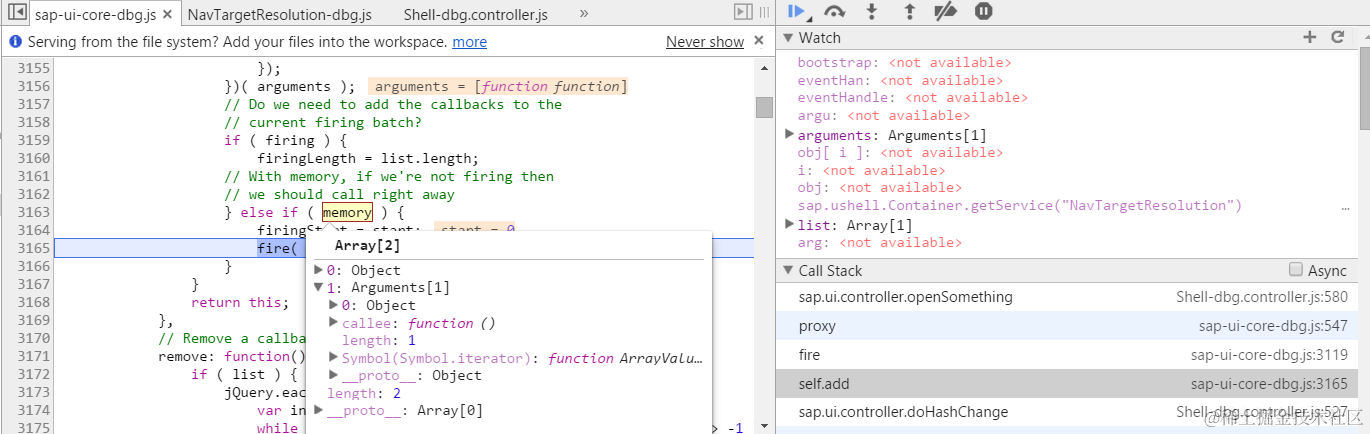
Task: Click 'length: 1' property in popup
Action: click(379, 341)
